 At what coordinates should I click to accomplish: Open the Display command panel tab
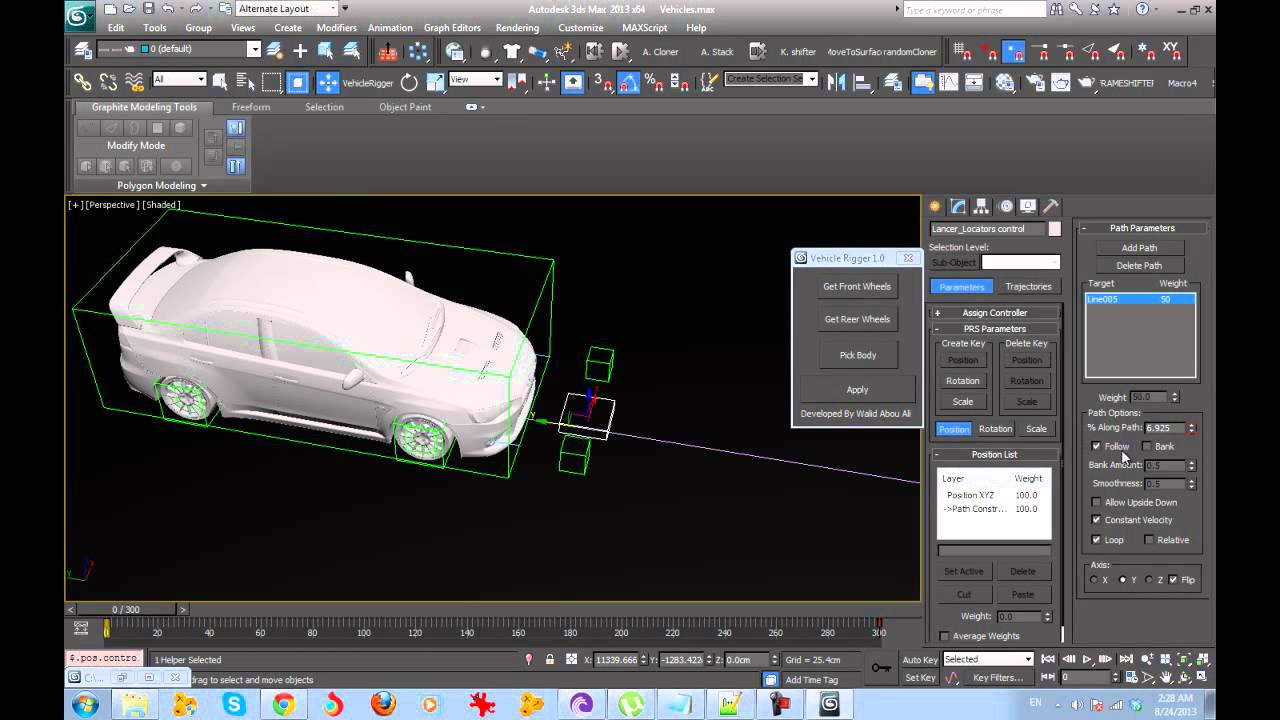coord(1028,206)
